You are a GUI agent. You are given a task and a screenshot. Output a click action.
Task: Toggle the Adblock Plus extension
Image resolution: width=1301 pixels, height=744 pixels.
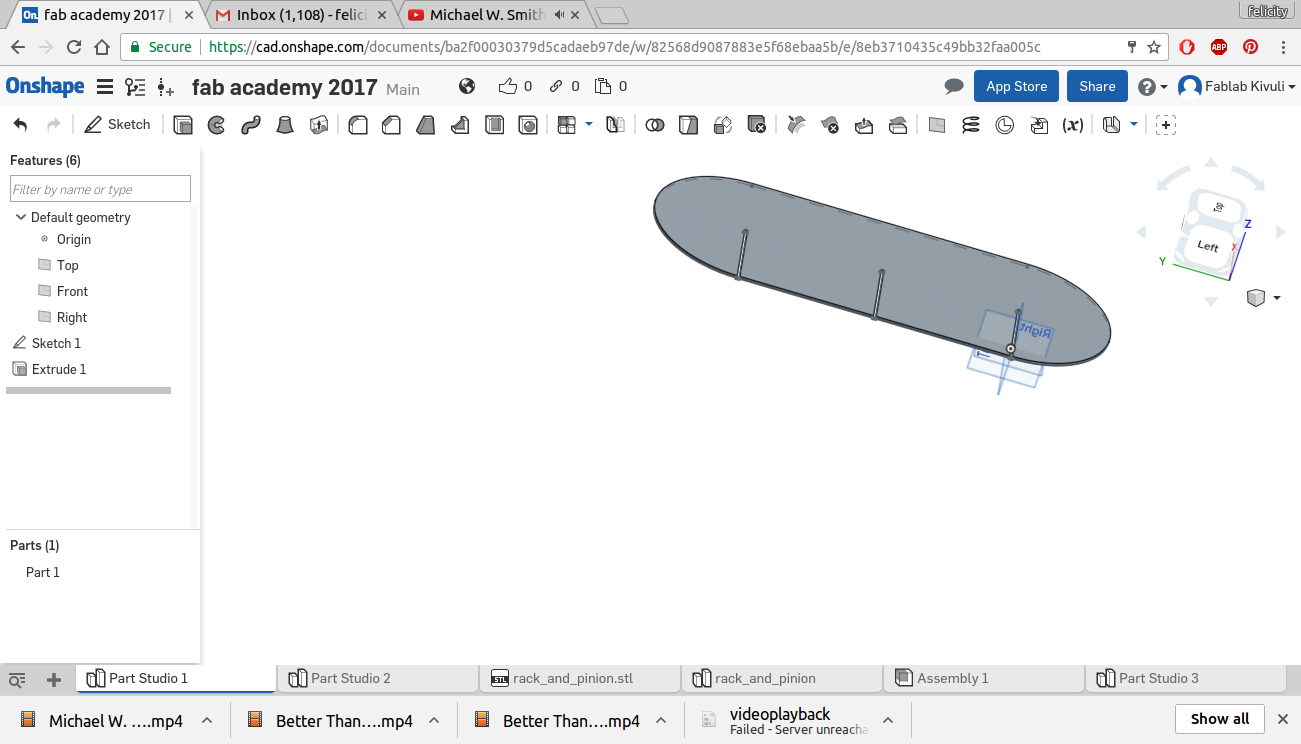click(1219, 47)
